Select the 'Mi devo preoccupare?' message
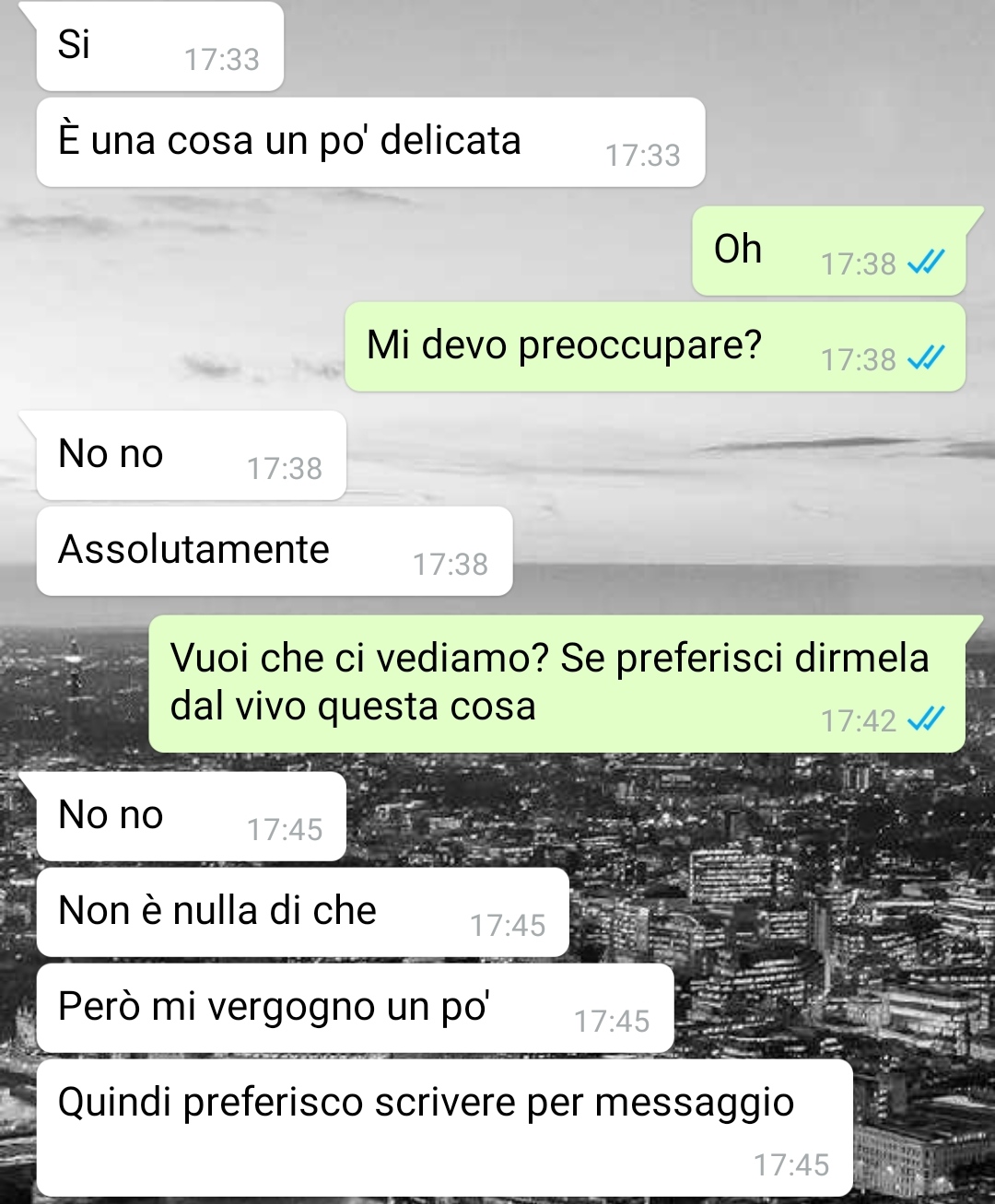This screenshot has height=1204, width=995. [x=655, y=346]
